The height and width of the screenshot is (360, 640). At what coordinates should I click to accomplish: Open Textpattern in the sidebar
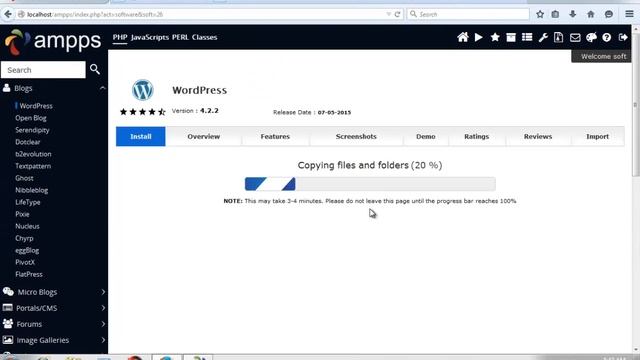coord(33,166)
